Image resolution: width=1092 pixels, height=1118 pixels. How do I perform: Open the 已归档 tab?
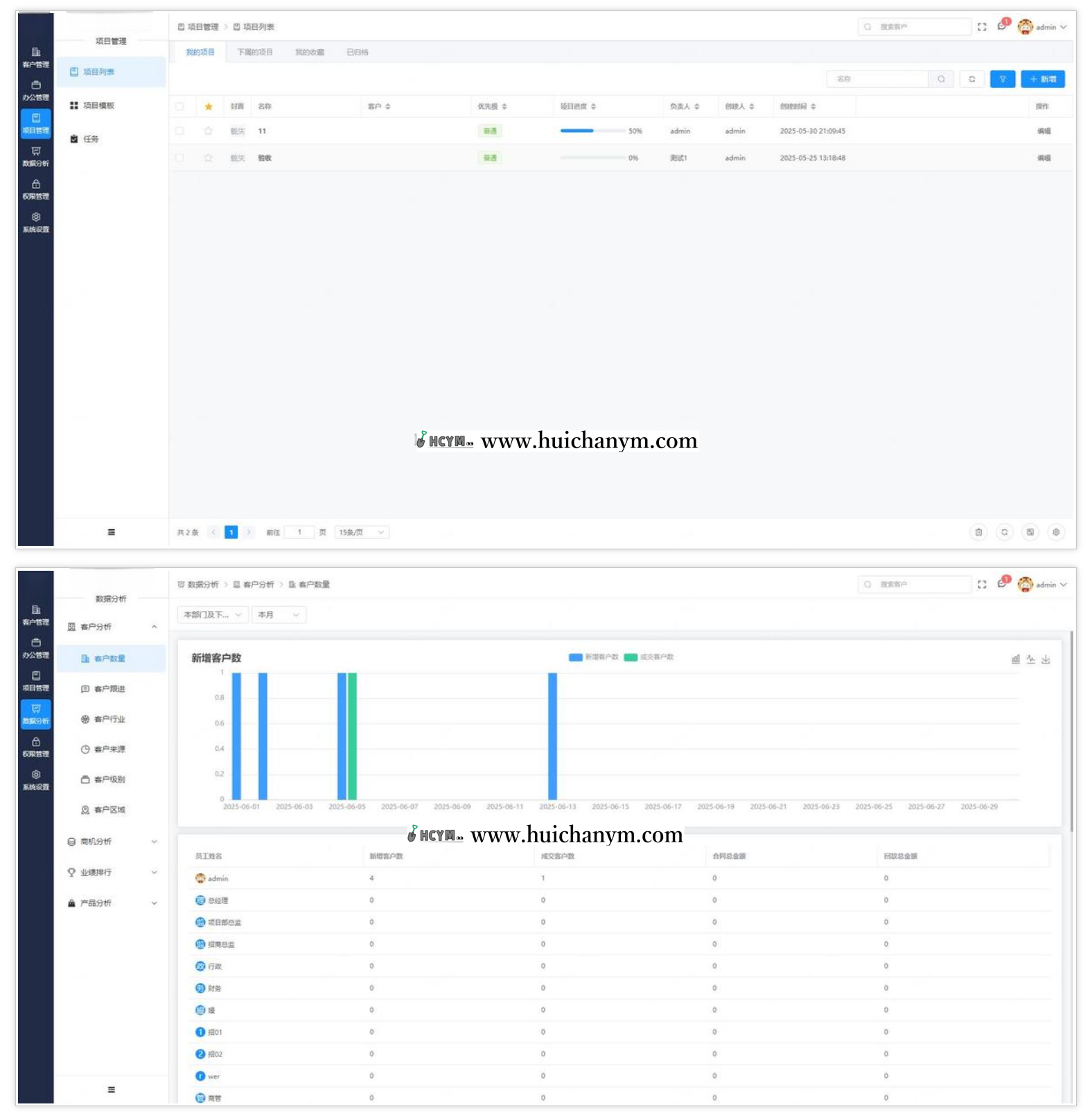357,52
